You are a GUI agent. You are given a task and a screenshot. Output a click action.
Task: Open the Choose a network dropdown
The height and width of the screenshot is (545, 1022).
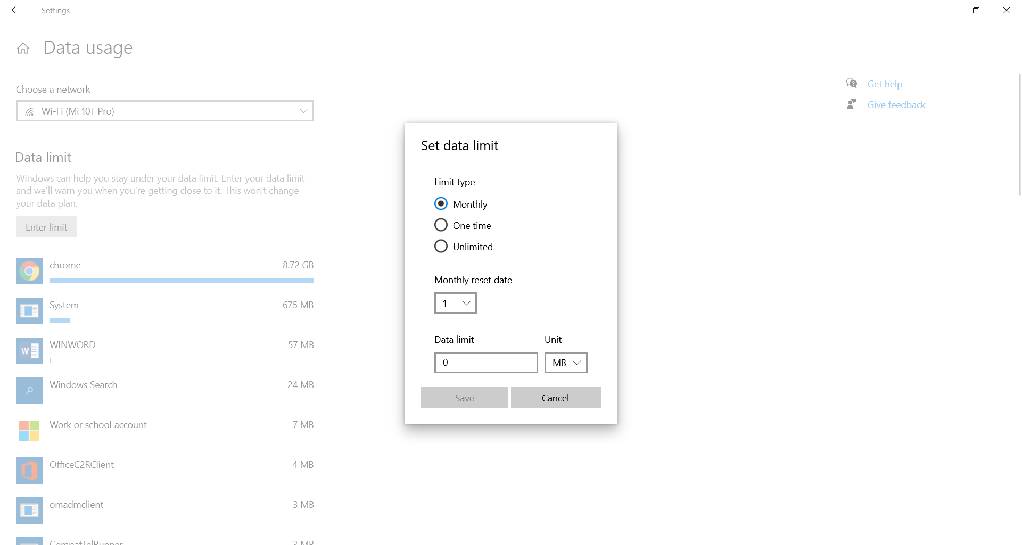click(165, 111)
